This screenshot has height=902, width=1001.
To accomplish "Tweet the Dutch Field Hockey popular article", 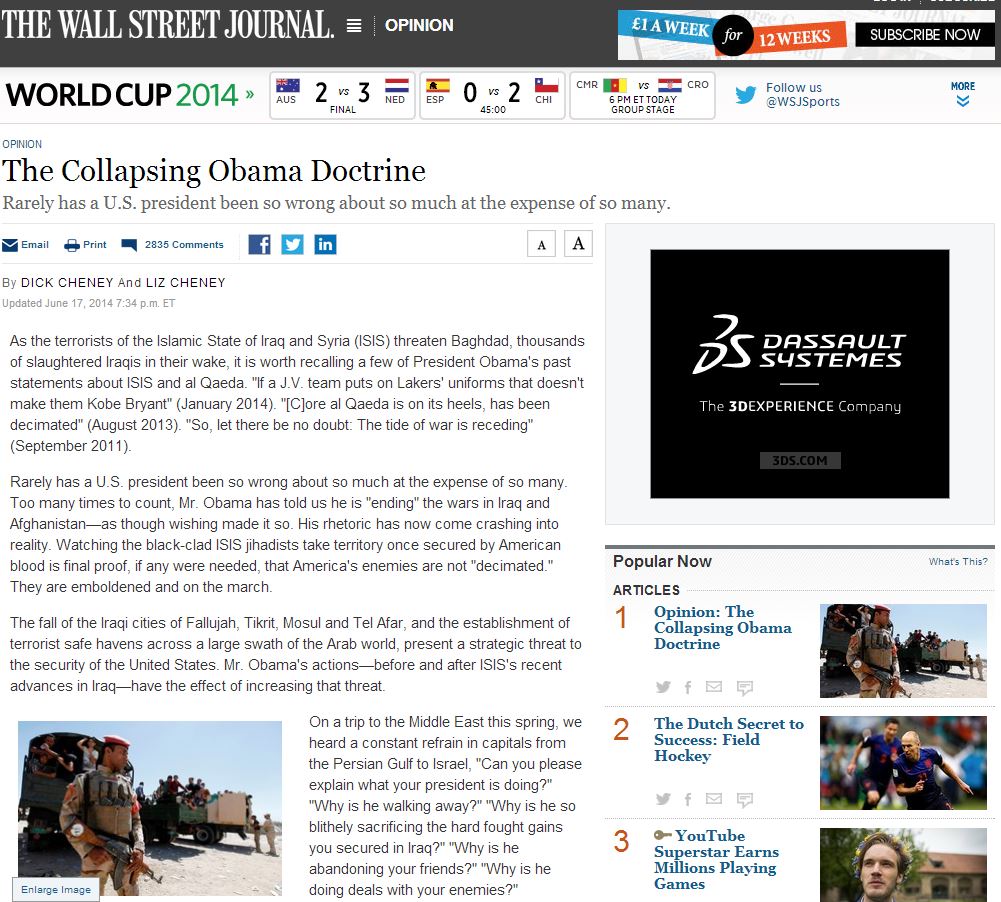I will point(663,799).
